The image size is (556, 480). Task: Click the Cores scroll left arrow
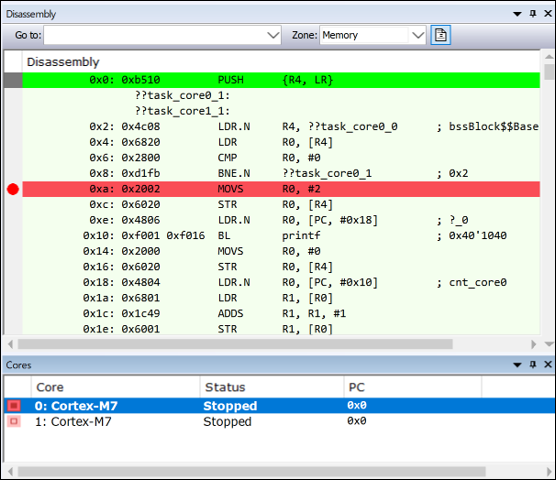[x=11, y=471]
